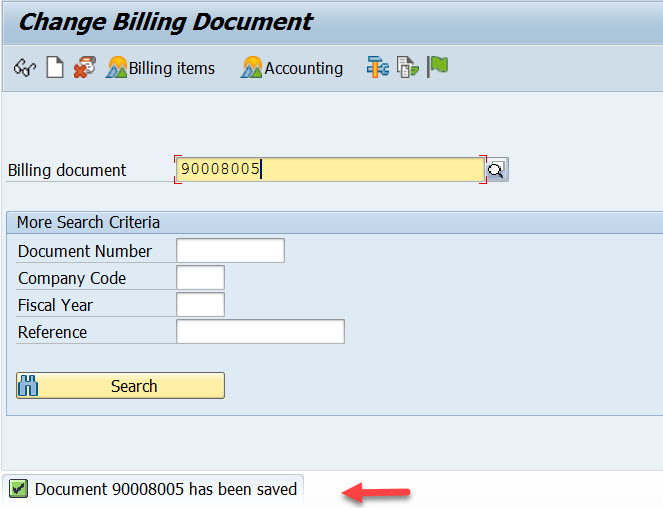The width and height of the screenshot is (663, 508).
Task: Click the green flag release icon
Action: point(437,67)
